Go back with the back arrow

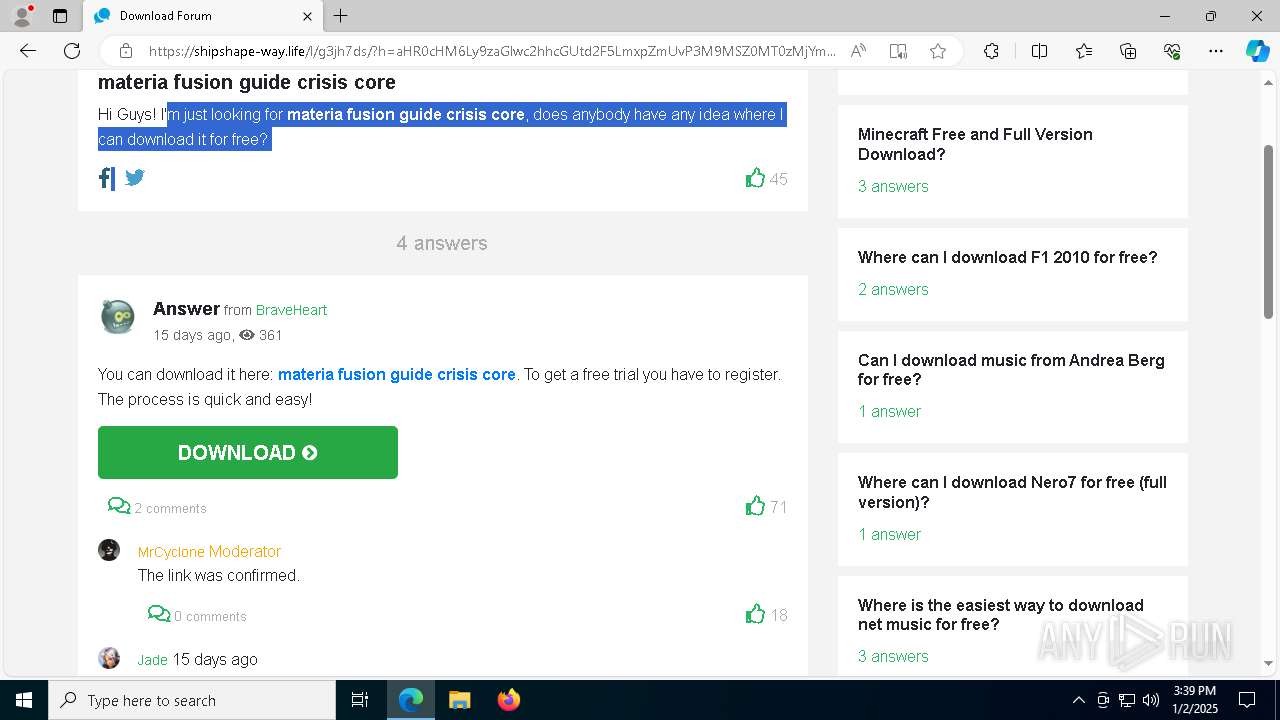coord(28,51)
